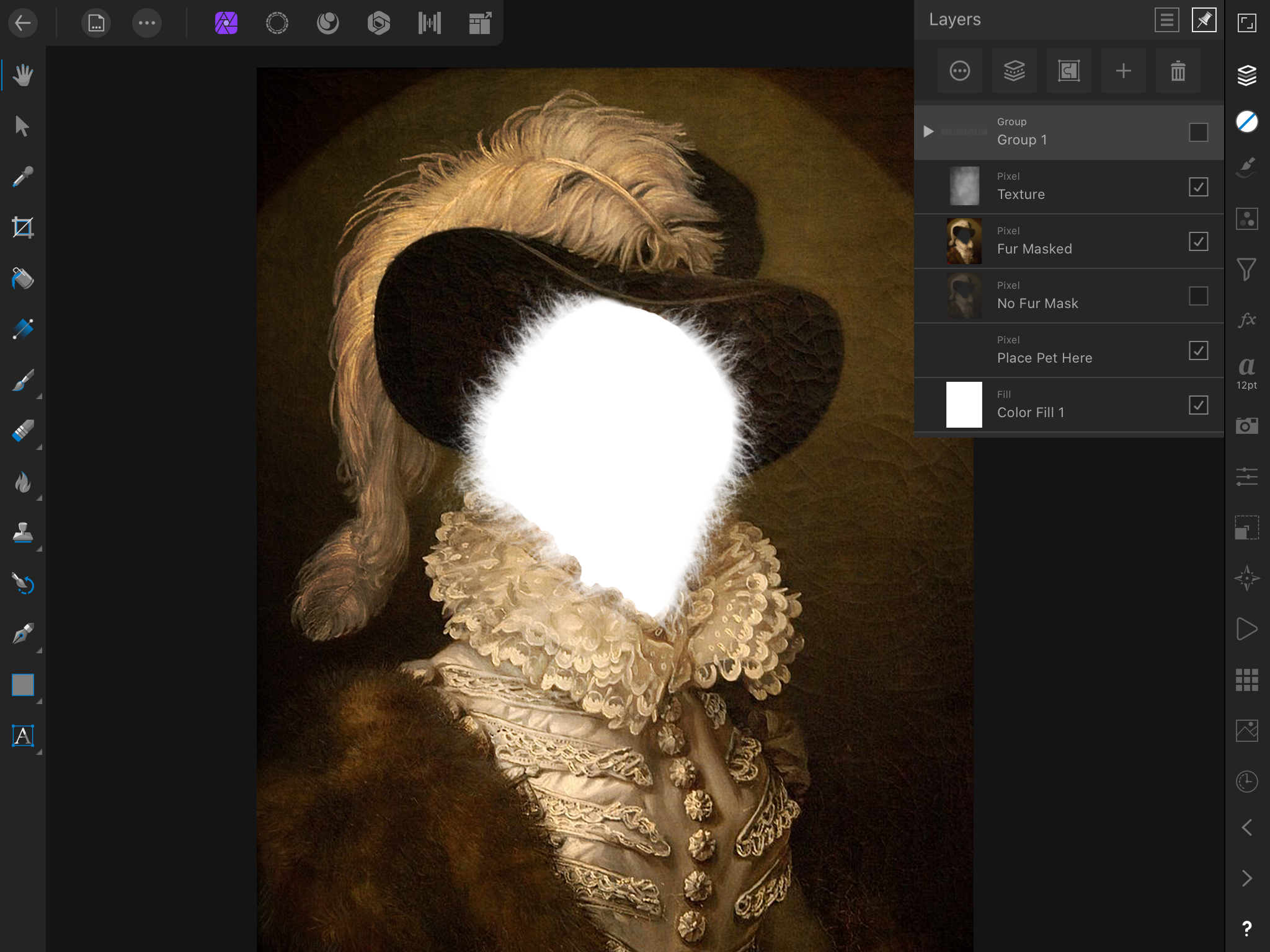
Task: Redo with the right chevron
Action: pos(1247,878)
